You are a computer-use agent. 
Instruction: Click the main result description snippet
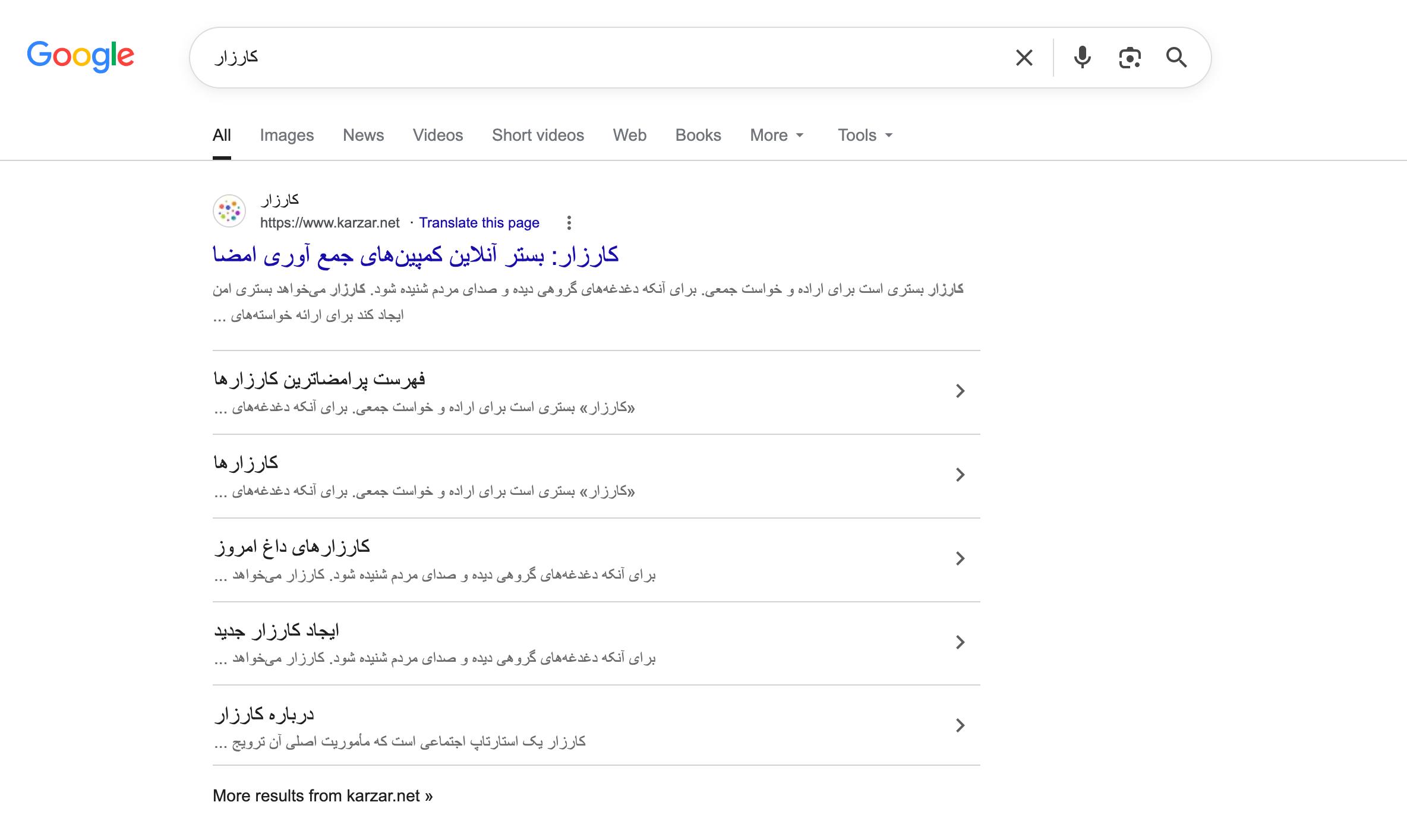tap(588, 302)
